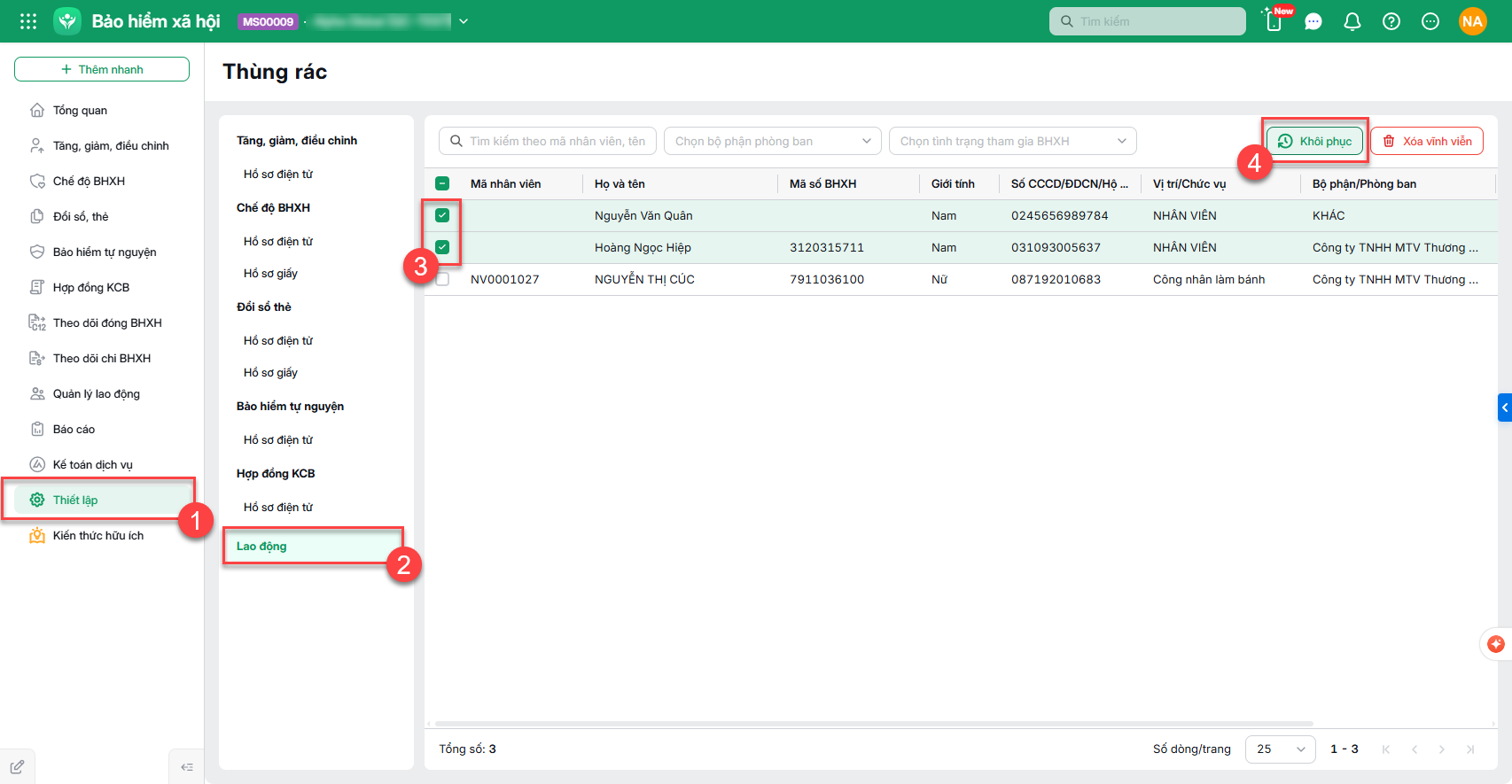The image size is (1512, 784).
Task: Uncheck the Nguyễn Văn Quân row checkbox
Action: pyautogui.click(x=442, y=215)
